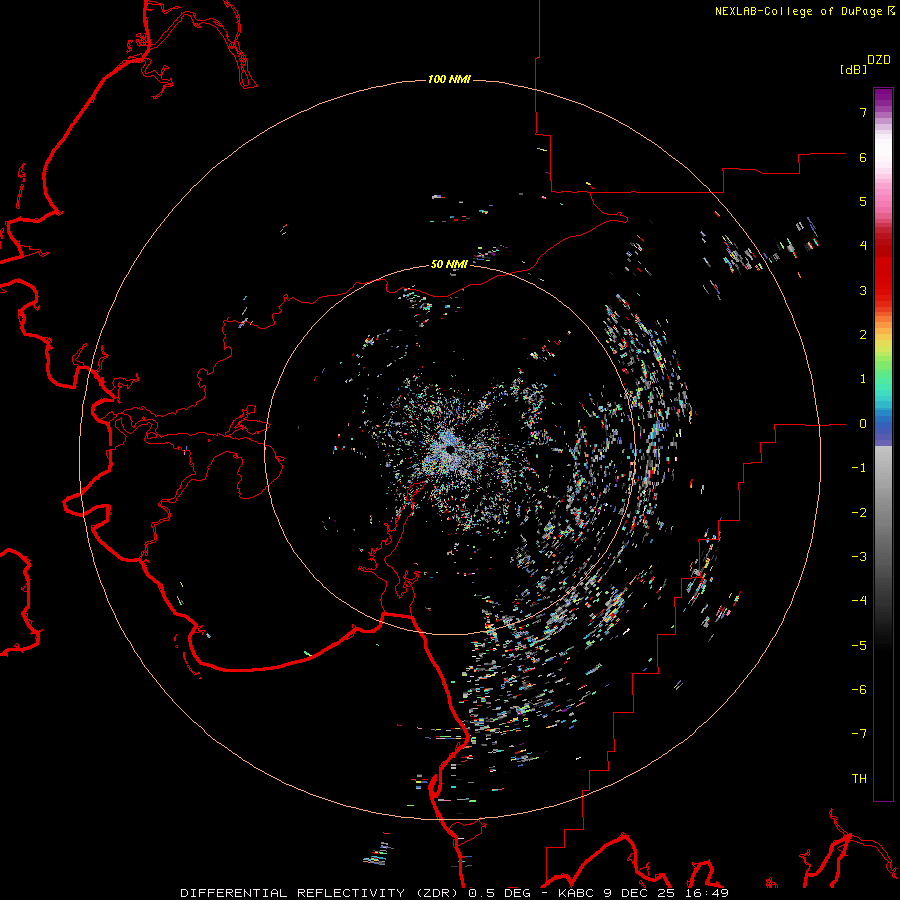Screen dimensions: 900x900
Task: Click the TH threshold label on scale
Action: coord(859,779)
